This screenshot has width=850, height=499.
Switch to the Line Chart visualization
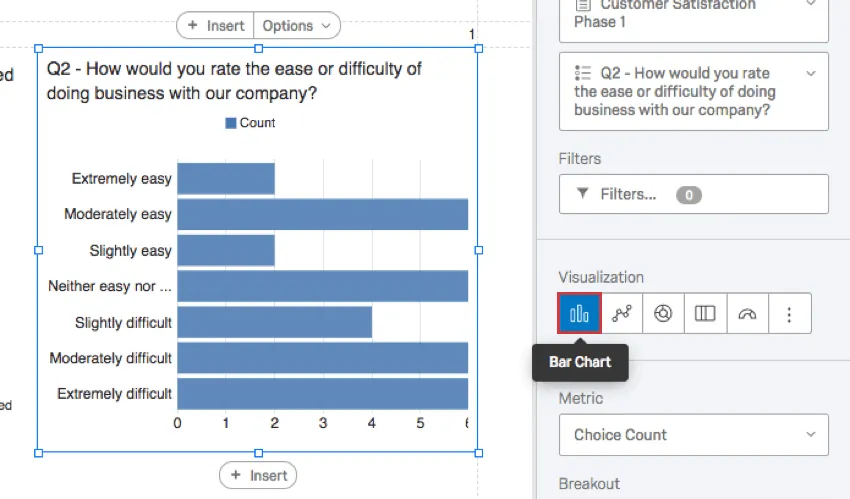tap(622, 314)
